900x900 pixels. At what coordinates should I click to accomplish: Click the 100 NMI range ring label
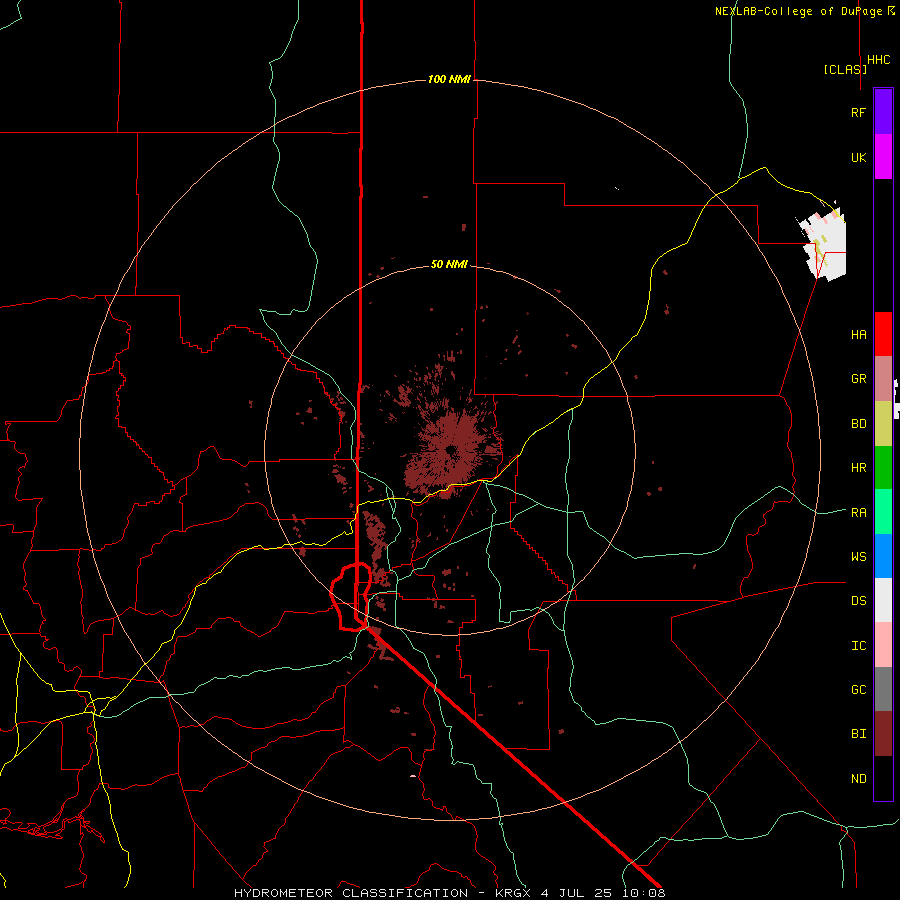click(x=449, y=79)
